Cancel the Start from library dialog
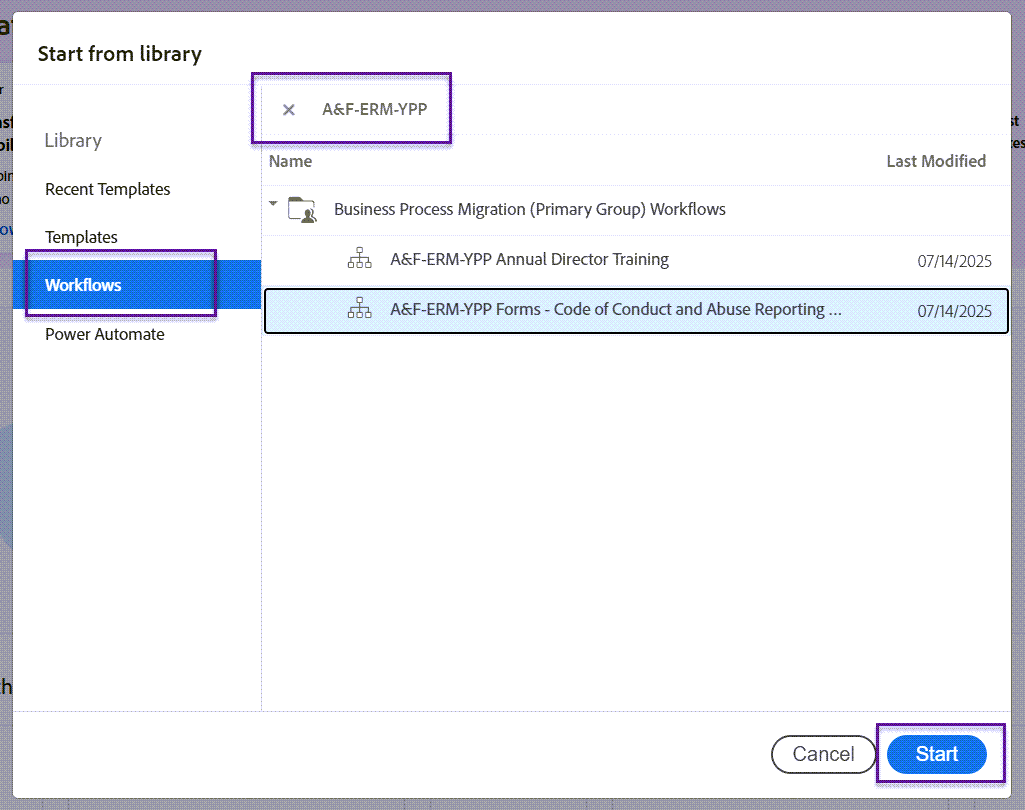Screen dimensions: 1025x810 [823, 754]
